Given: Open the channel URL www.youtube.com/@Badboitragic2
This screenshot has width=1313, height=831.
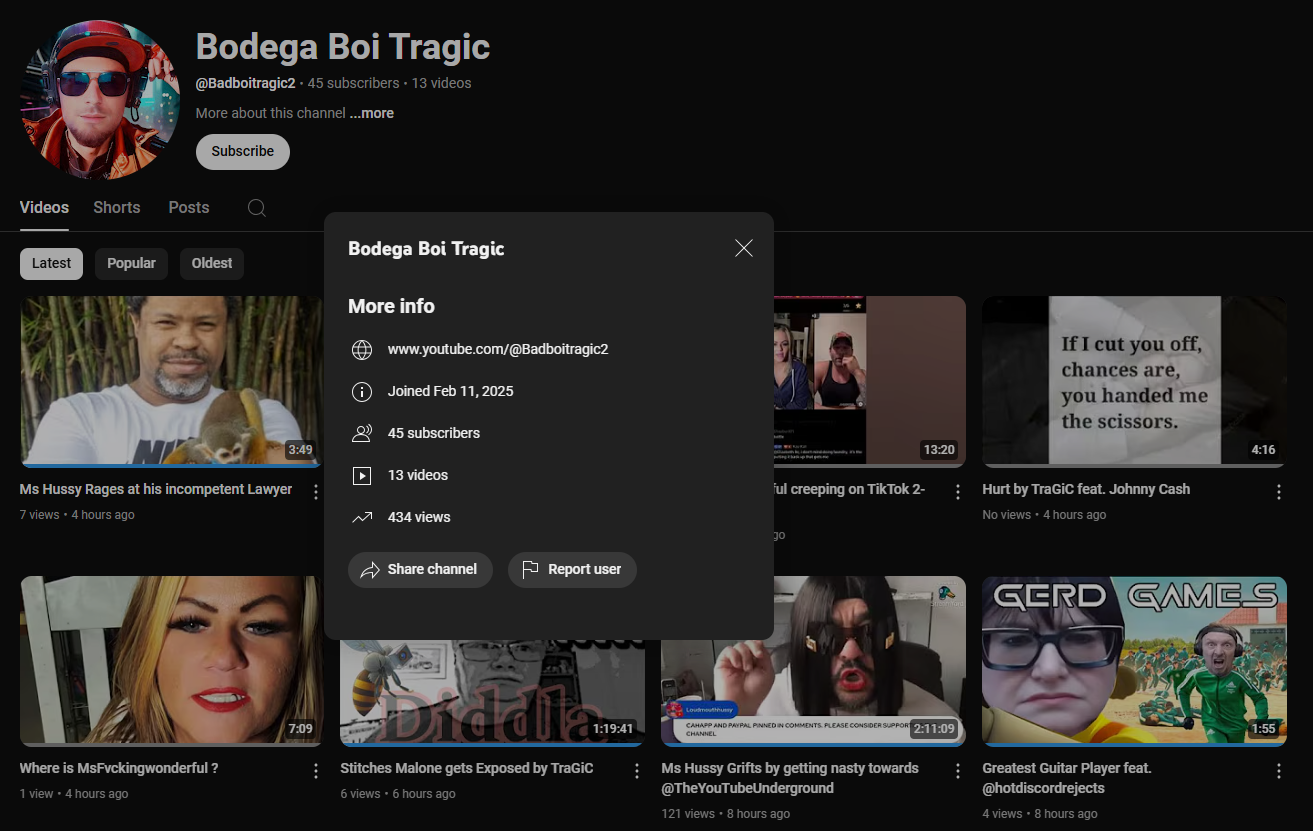Looking at the screenshot, I should click(x=498, y=349).
